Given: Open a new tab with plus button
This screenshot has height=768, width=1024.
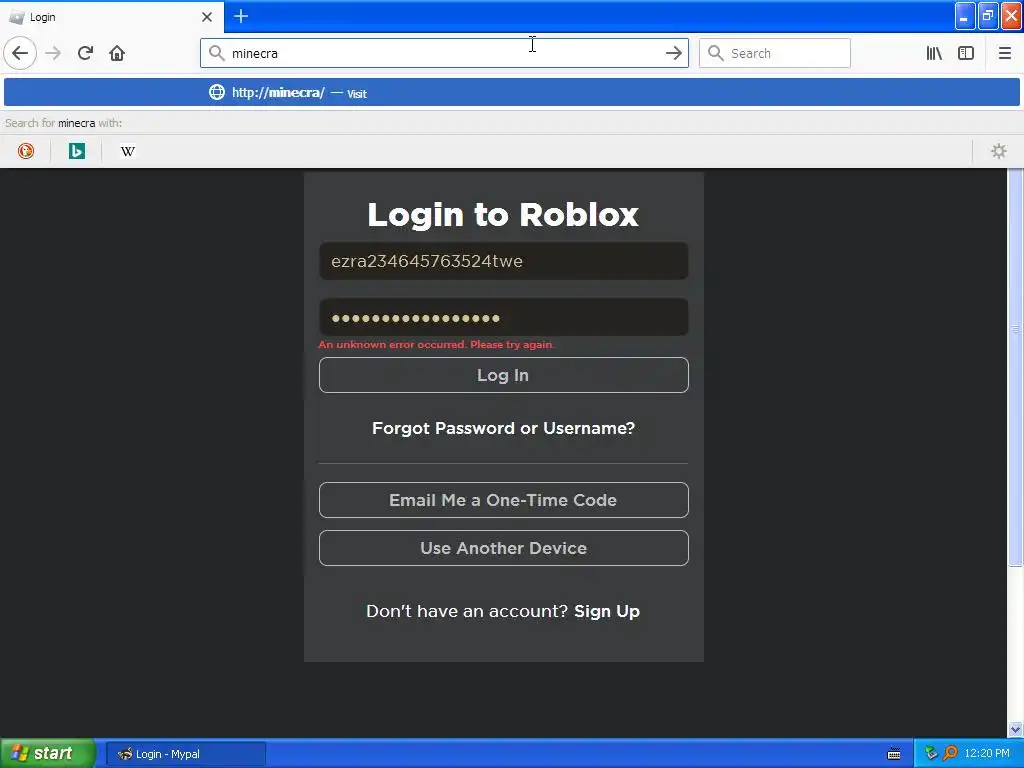Looking at the screenshot, I should point(241,16).
